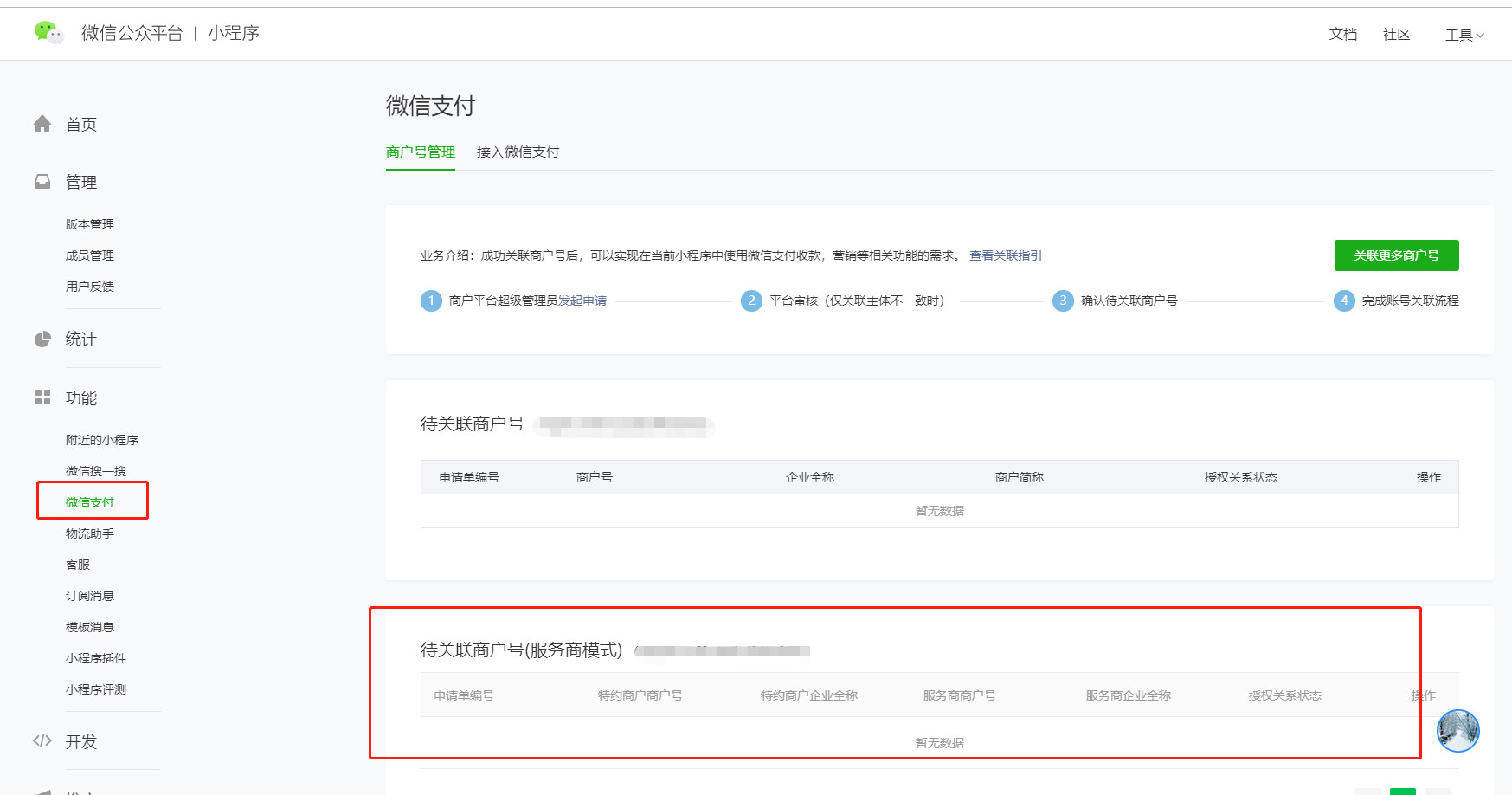Open the 社区 menu item
The image size is (1512, 795).
point(1397,34)
